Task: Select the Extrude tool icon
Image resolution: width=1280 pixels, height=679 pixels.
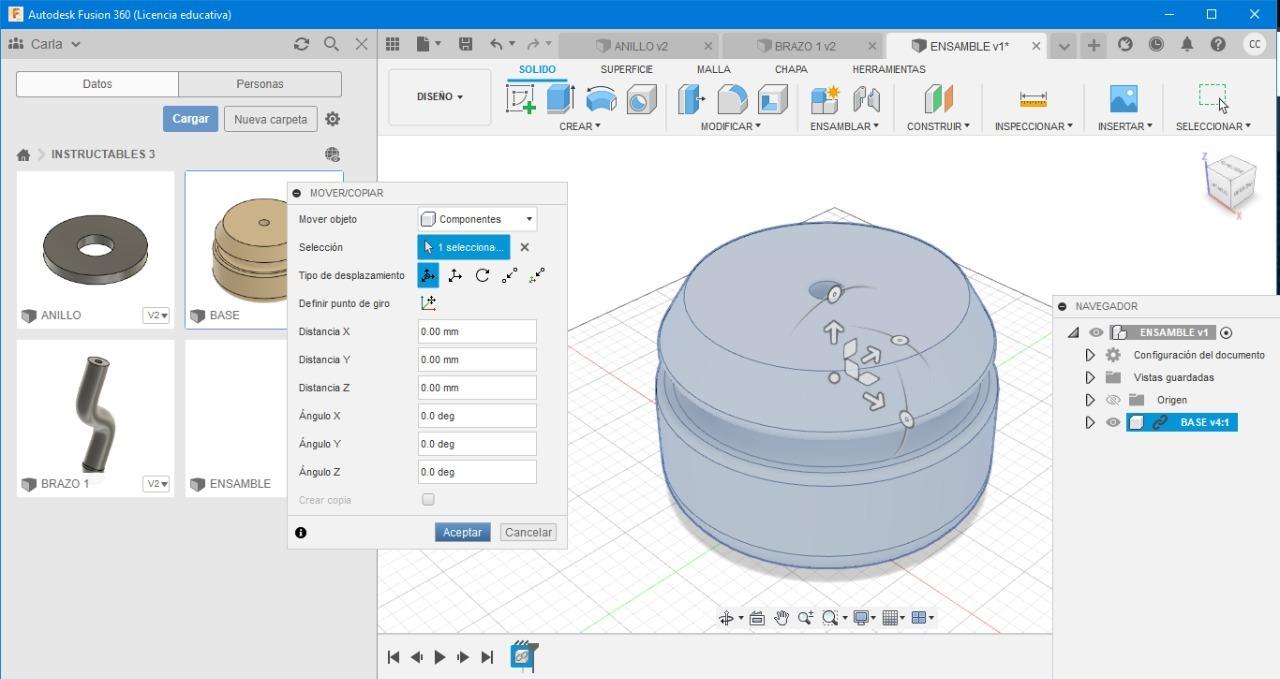Action: pyautogui.click(x=560, y=99)
